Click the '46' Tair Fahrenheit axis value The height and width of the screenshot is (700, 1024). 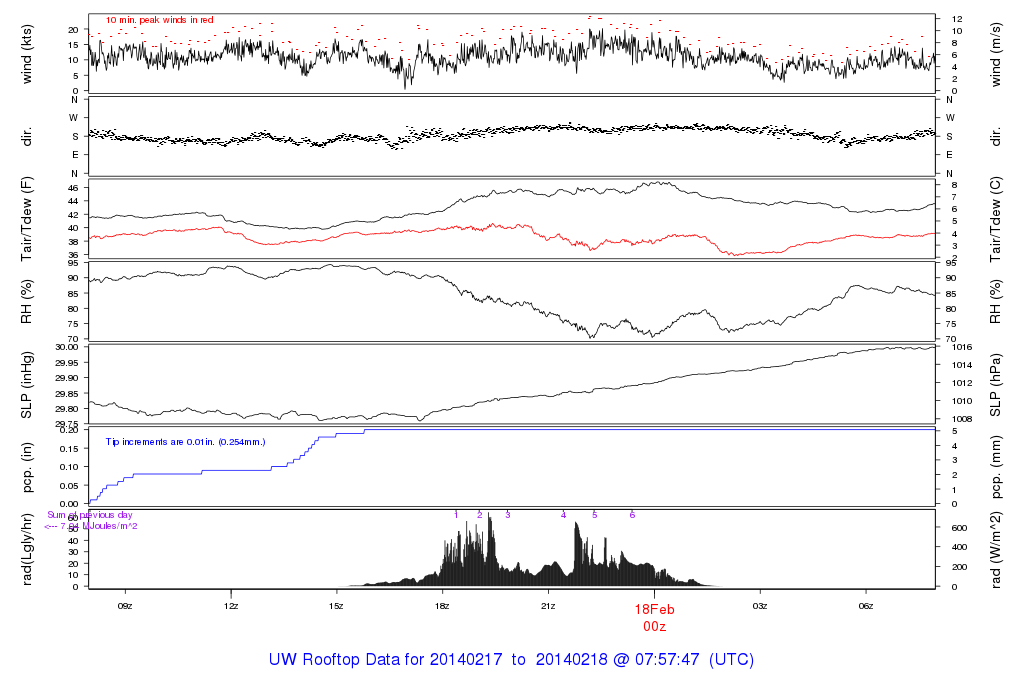coord(73,188)
